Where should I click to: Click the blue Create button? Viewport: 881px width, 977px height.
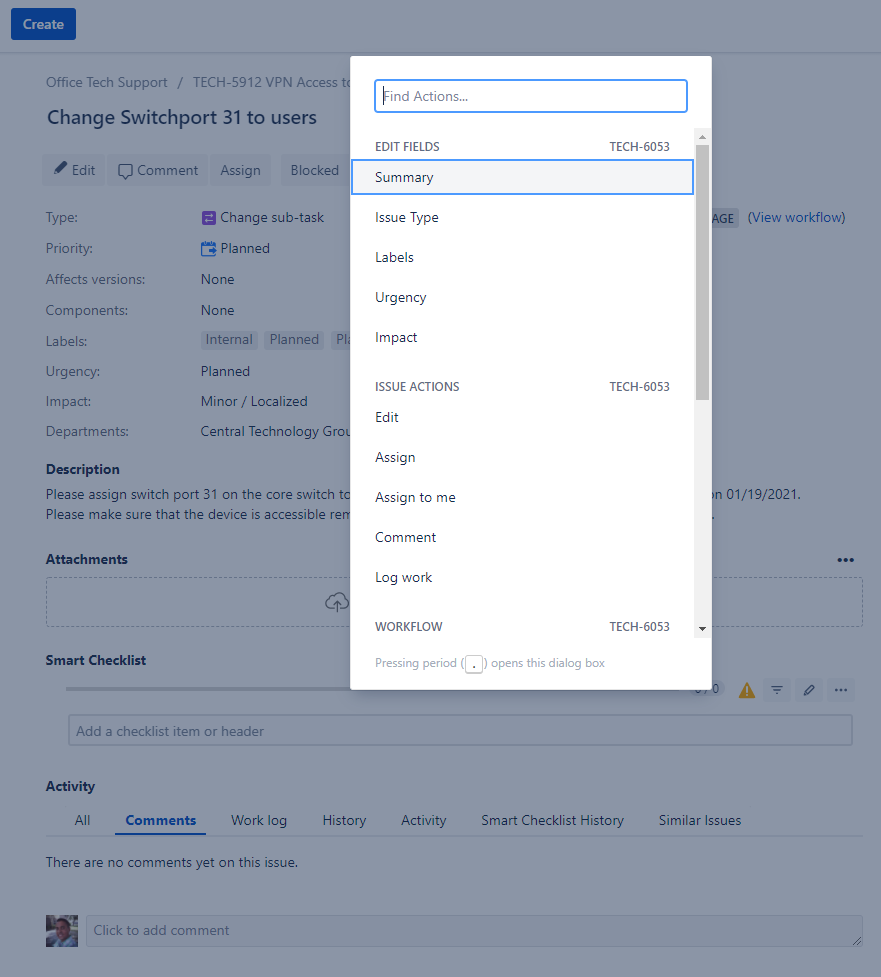pyautogui.click(x=44, y=24)
